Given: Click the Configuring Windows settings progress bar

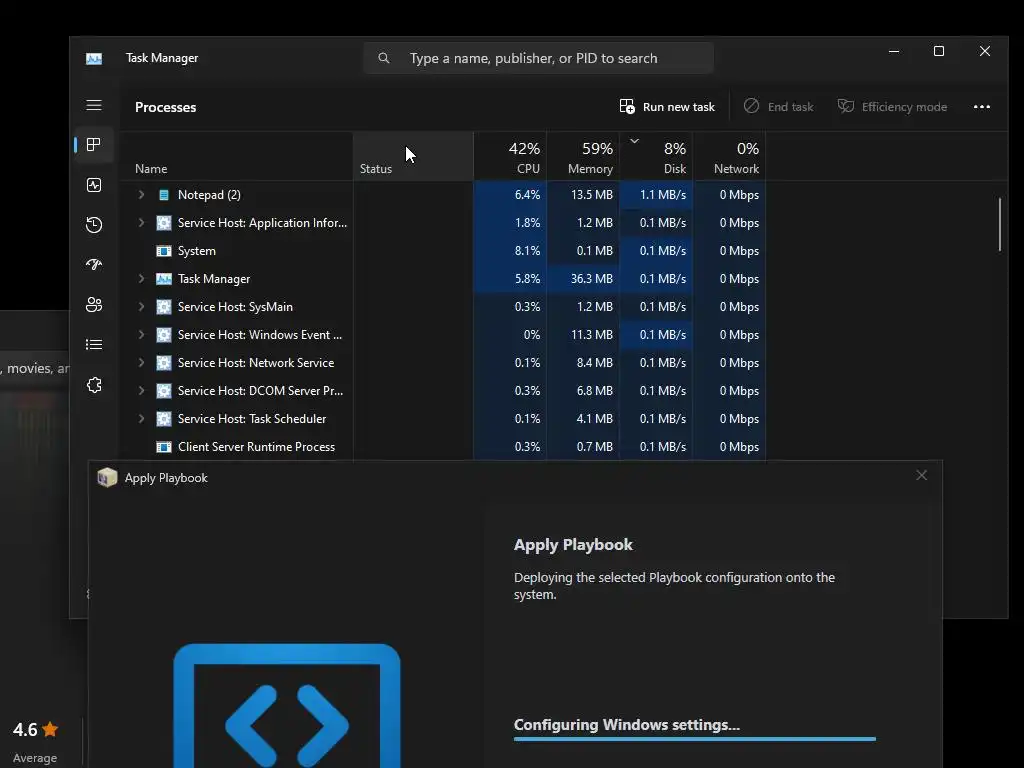Looking at the screenshot, I should pos(694,739).
